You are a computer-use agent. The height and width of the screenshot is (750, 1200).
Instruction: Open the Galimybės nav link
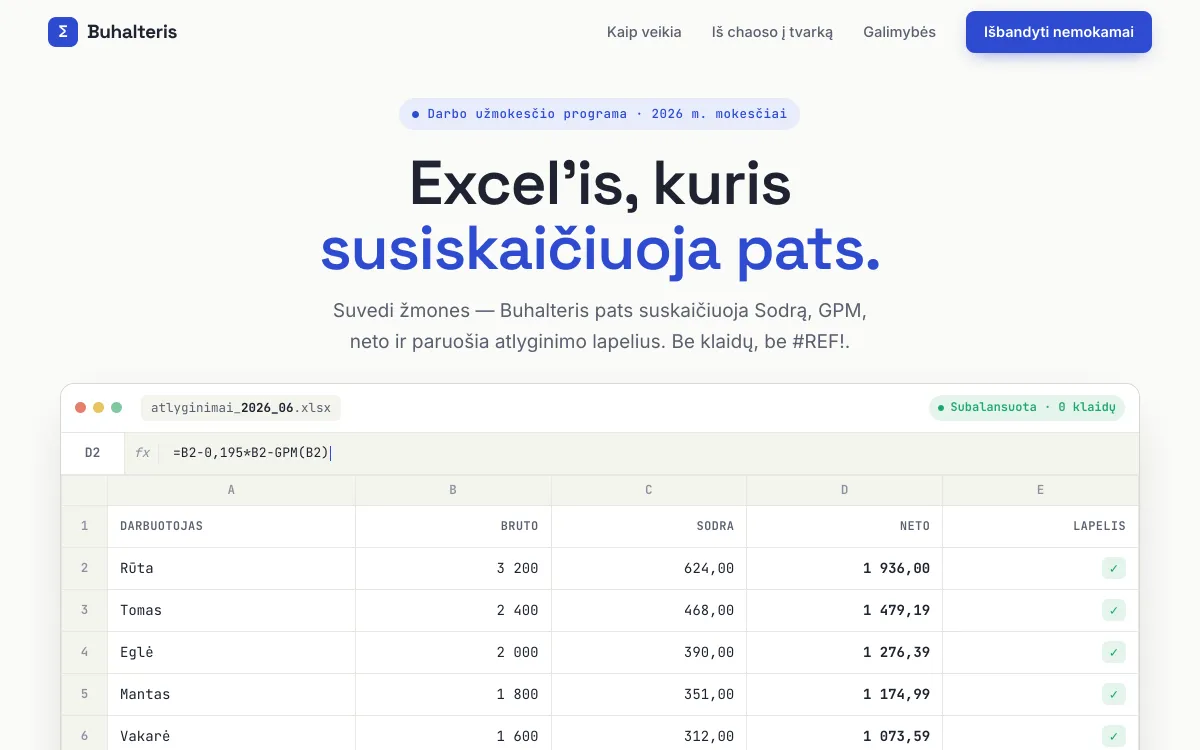pyautogui.click(x=900, y=32)
